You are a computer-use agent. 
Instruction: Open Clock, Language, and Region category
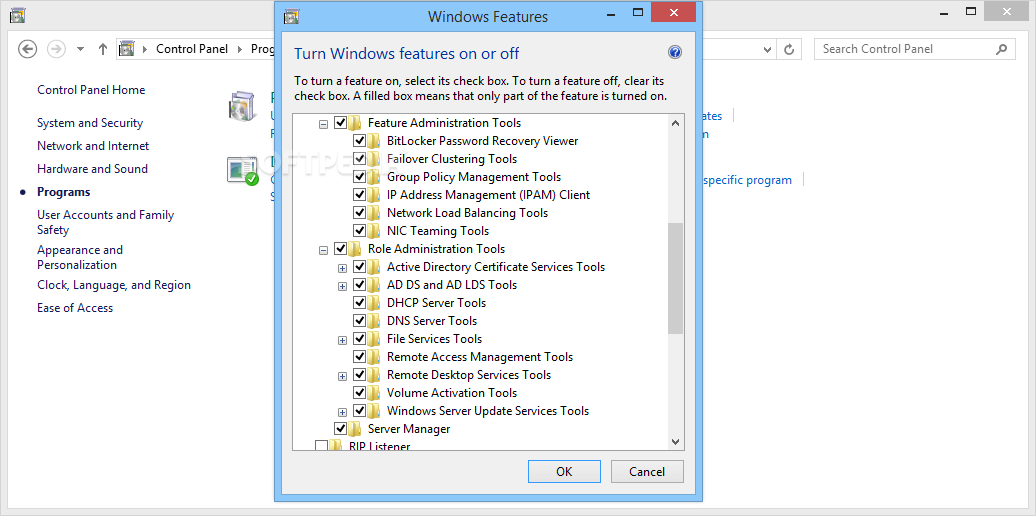pyautogui.click(x=114, y=285)
